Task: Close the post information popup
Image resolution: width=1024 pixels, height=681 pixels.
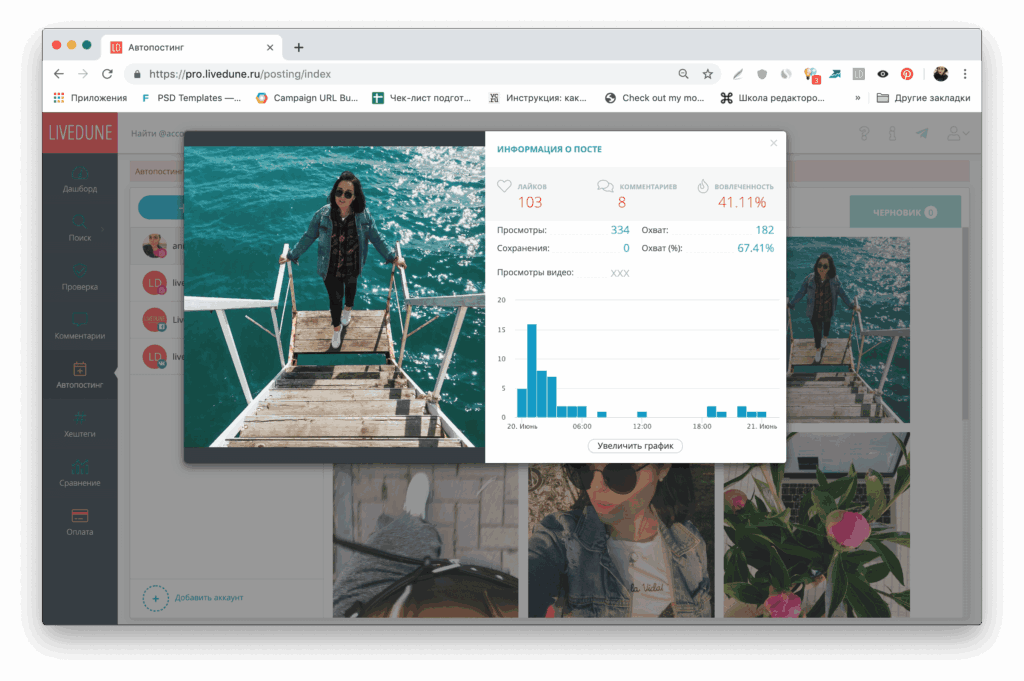Action: 773,143
